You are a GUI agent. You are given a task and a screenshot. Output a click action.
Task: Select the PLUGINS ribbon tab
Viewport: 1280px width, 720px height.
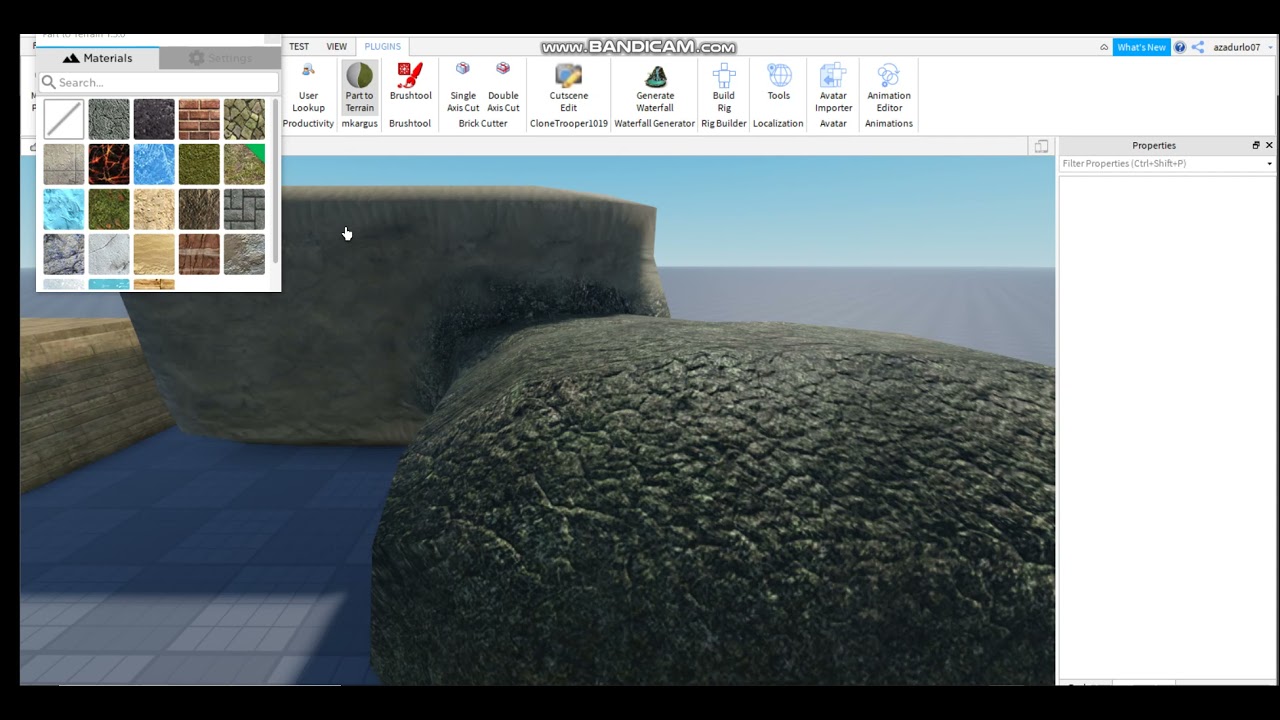click(382, 46)
